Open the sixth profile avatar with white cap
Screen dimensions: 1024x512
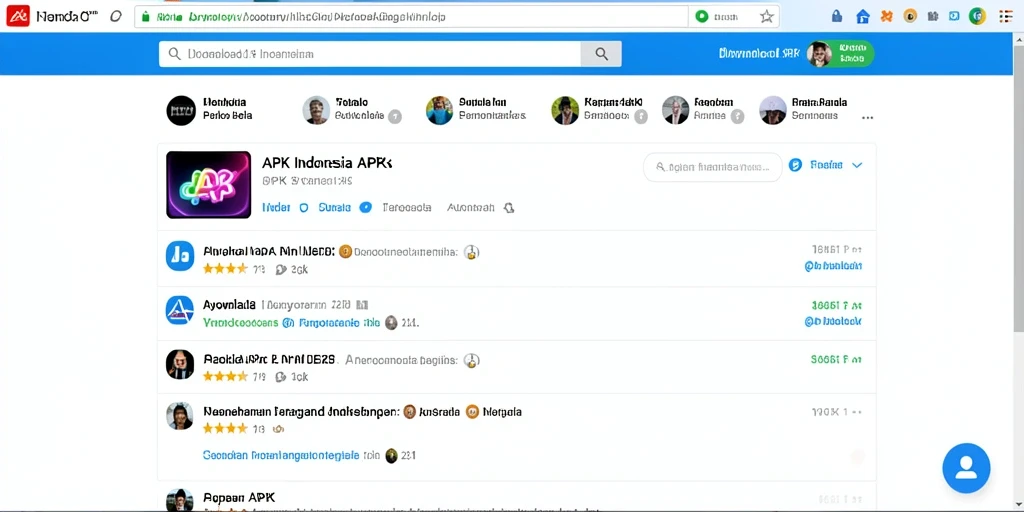click(x=773, y=110)
